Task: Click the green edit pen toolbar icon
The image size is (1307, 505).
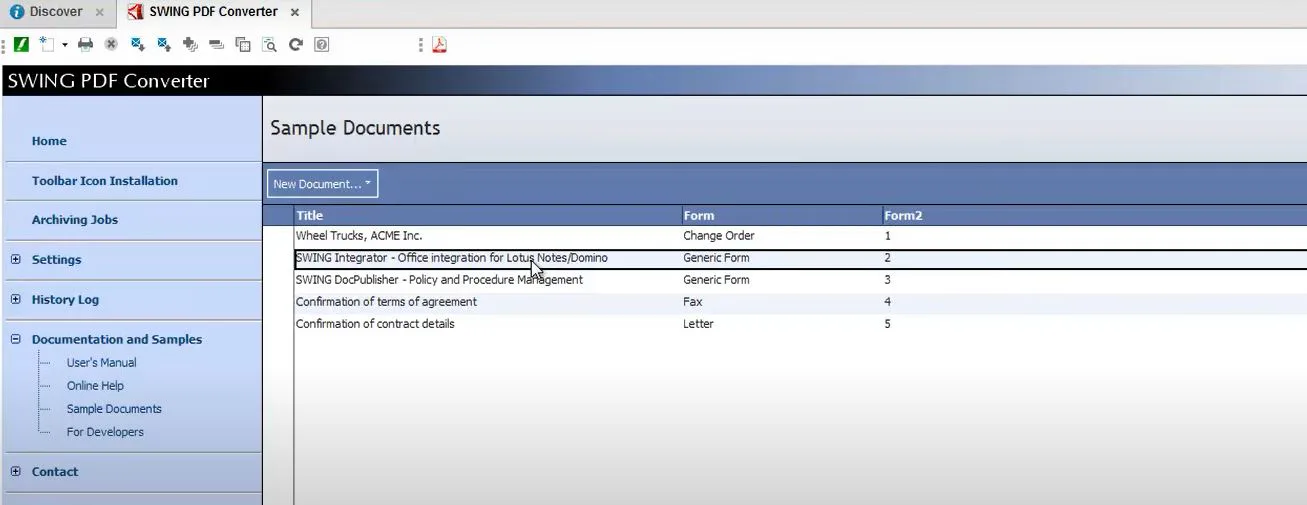Action: [21, 44]
